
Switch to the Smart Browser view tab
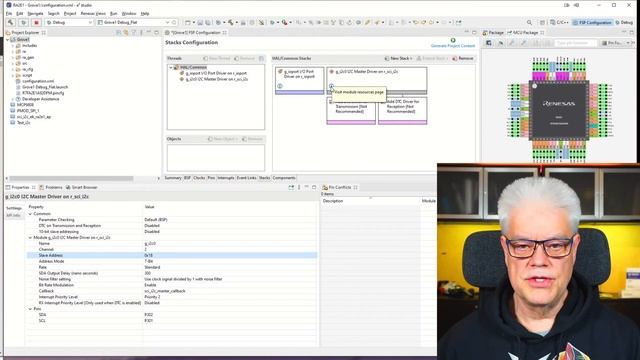[x=81, y=187]
